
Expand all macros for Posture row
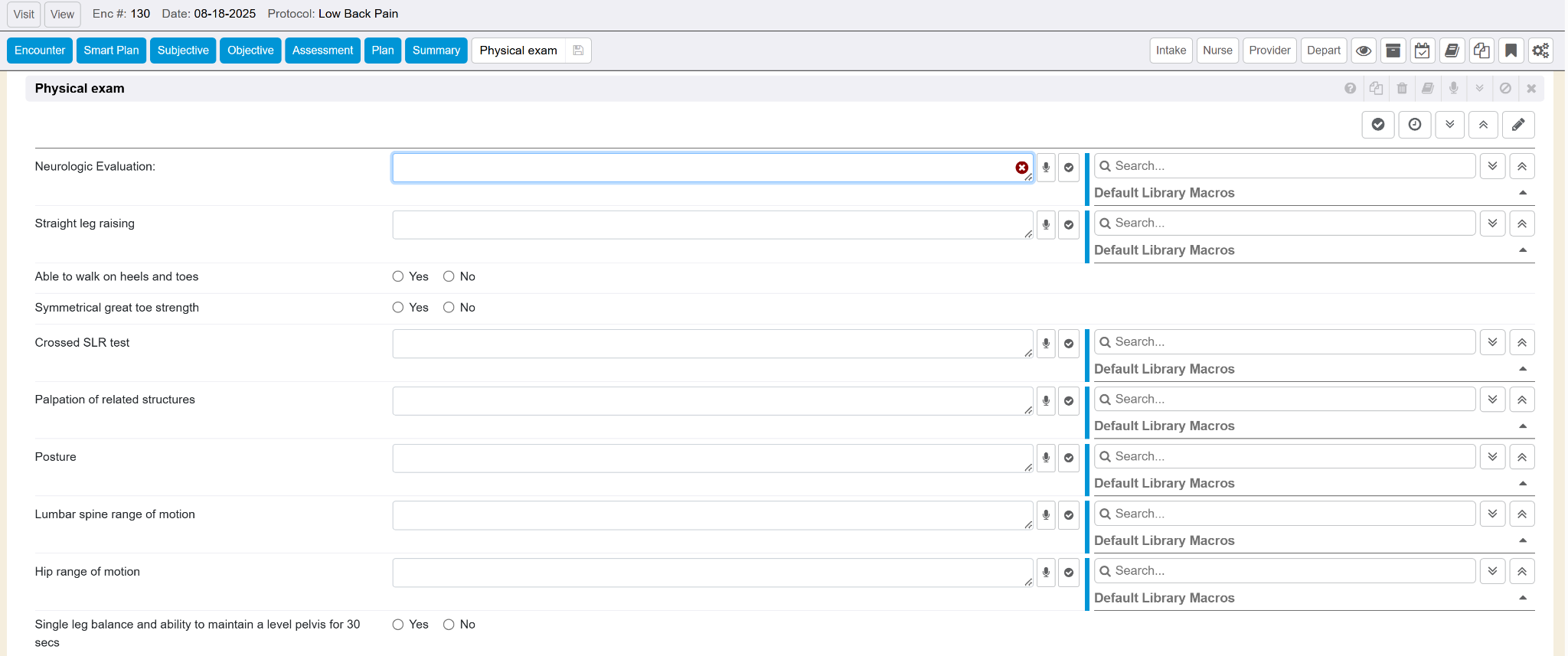click(1492, 457)
